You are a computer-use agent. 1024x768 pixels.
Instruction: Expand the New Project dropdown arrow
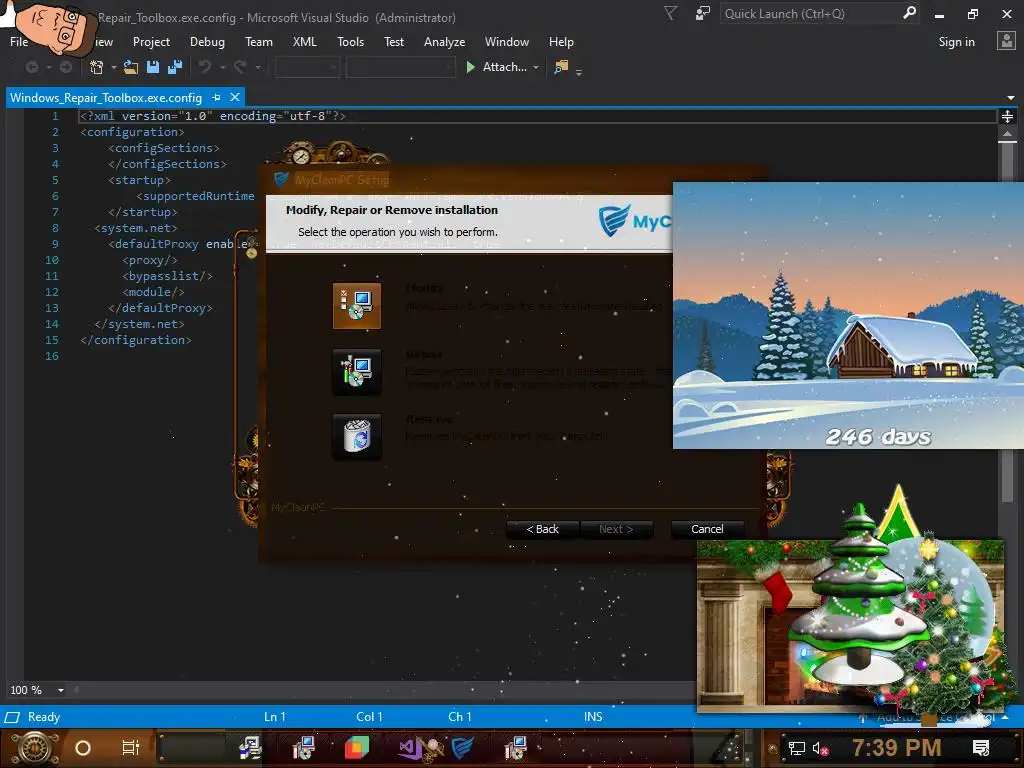114,67
